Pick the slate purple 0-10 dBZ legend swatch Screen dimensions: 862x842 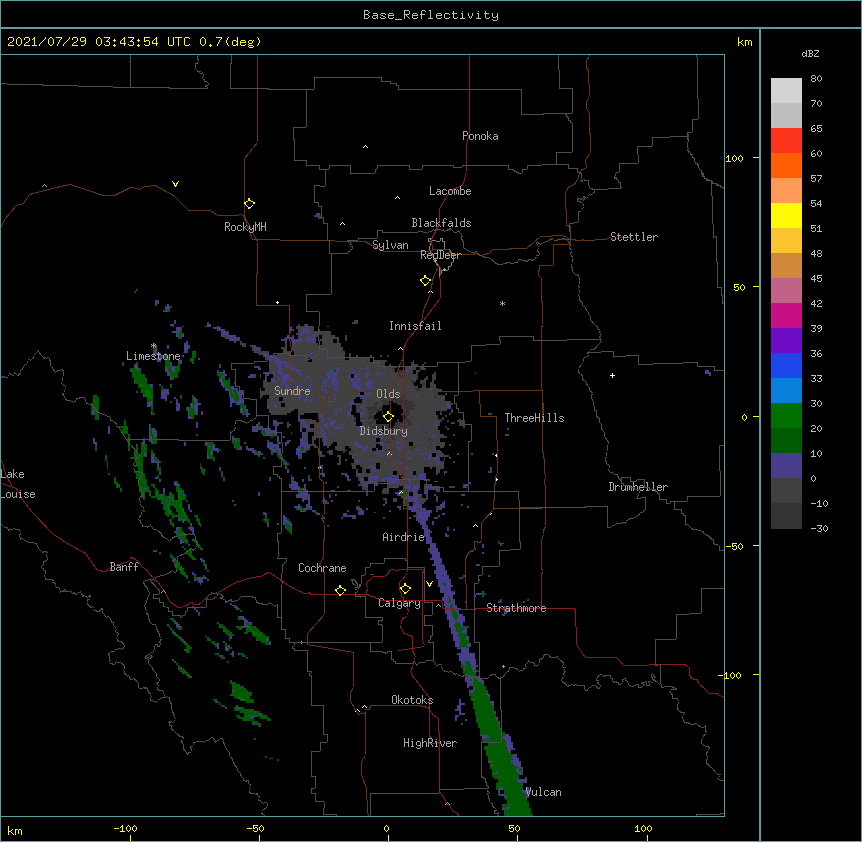click(786, 466)
